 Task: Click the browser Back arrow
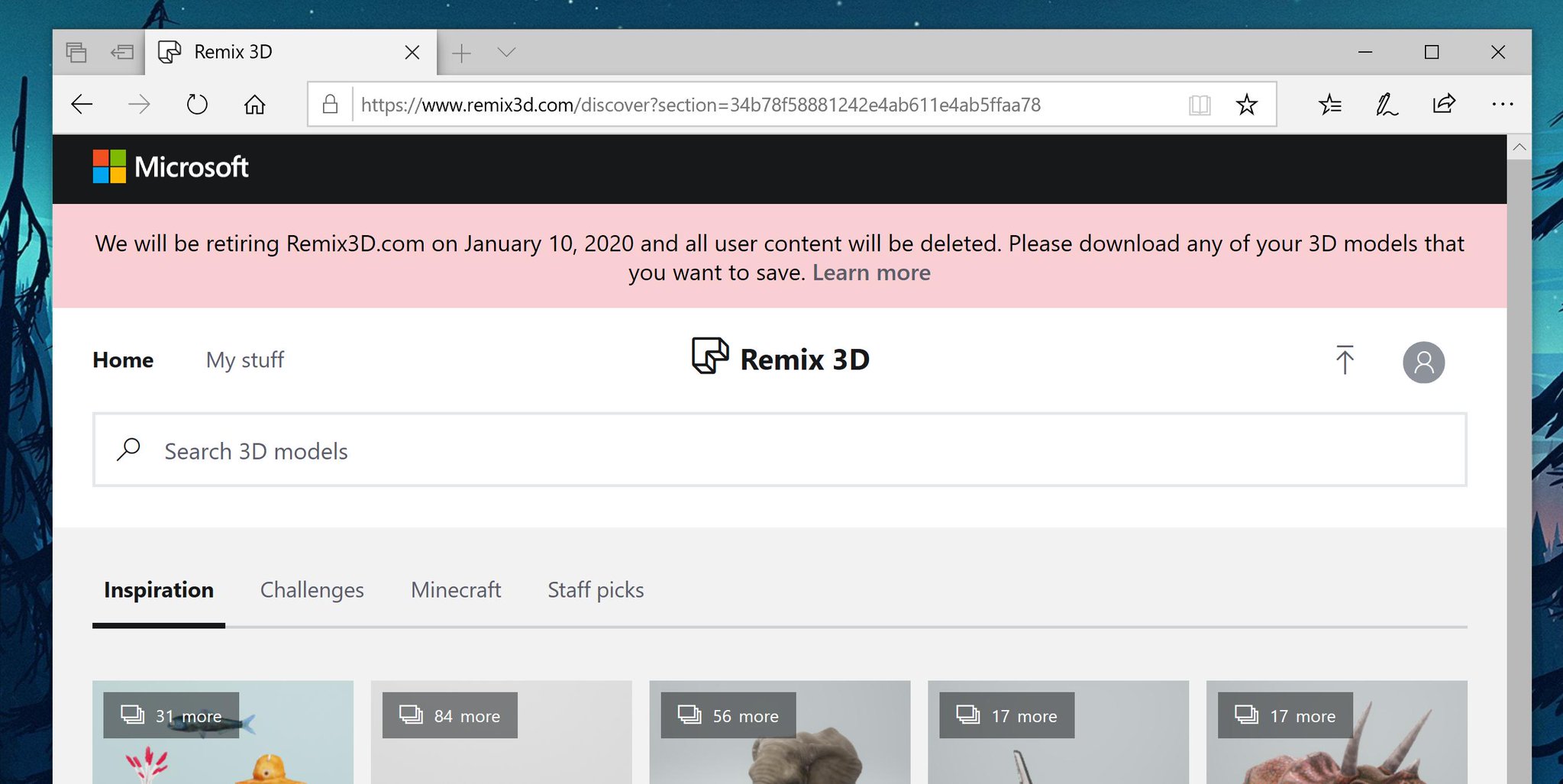coord(82,105)
